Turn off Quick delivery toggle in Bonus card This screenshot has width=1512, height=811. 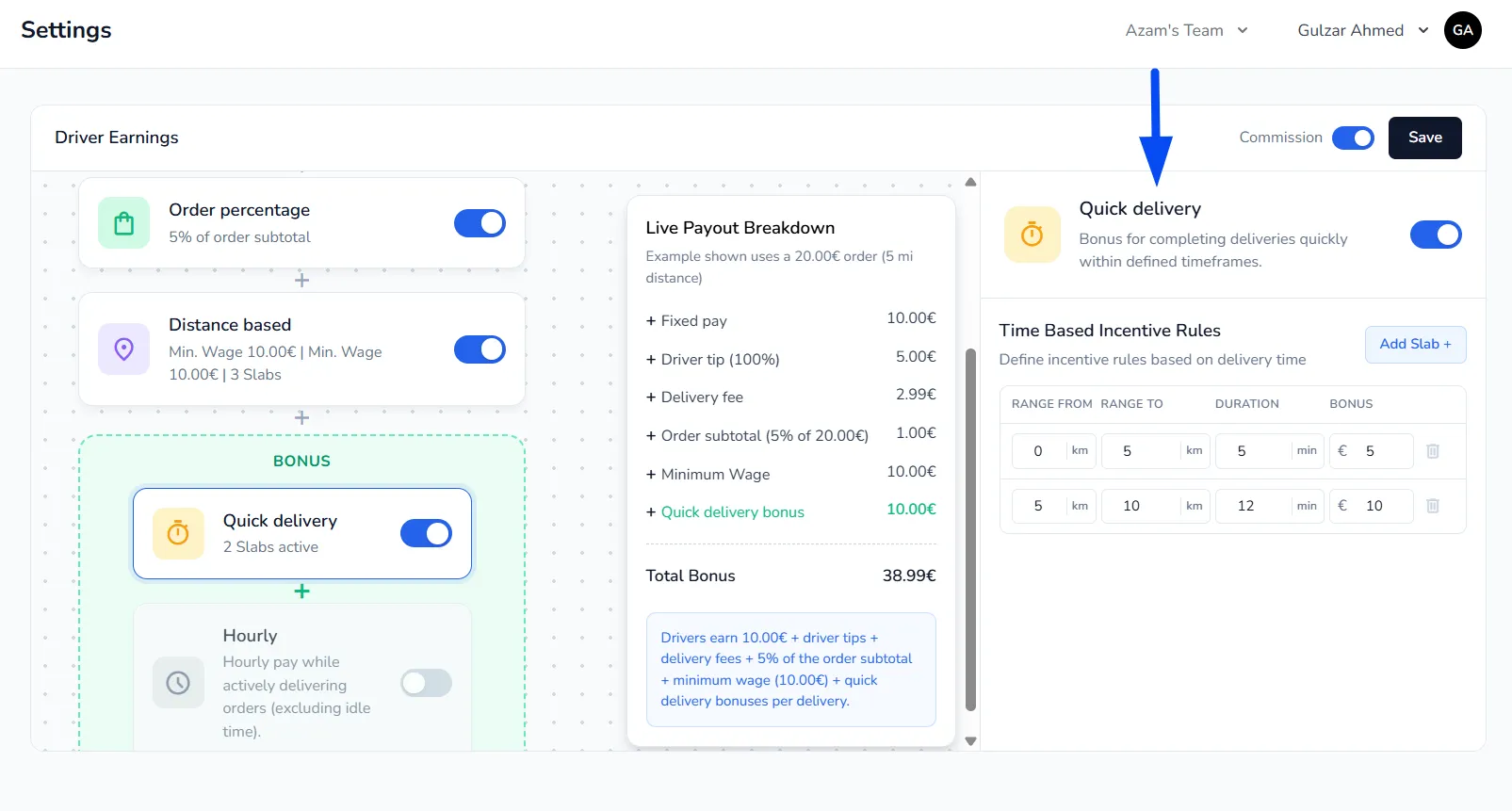(426, 533)
